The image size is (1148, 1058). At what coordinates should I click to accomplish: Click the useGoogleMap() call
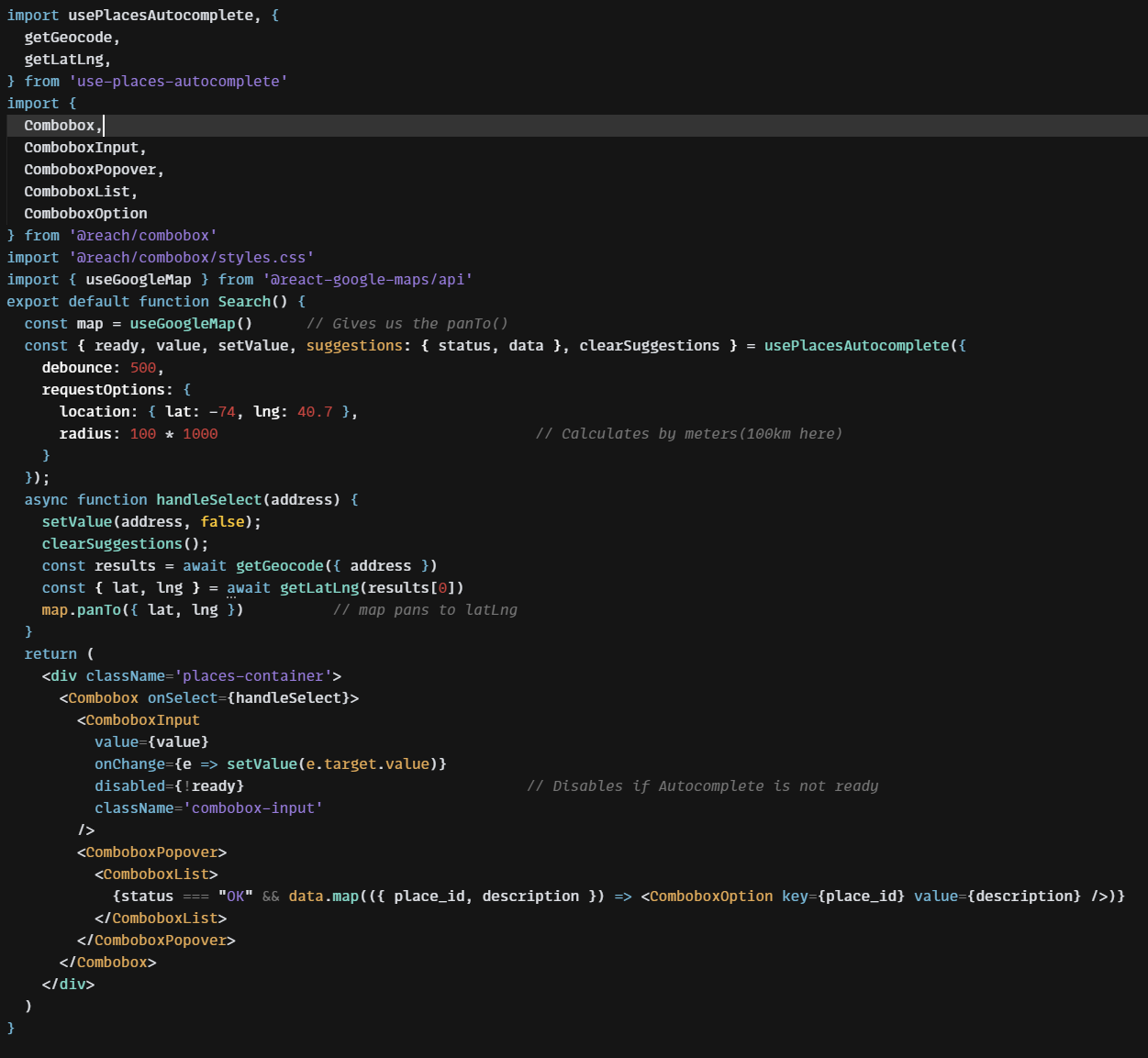pyautogui.click(x=191, y=324)
